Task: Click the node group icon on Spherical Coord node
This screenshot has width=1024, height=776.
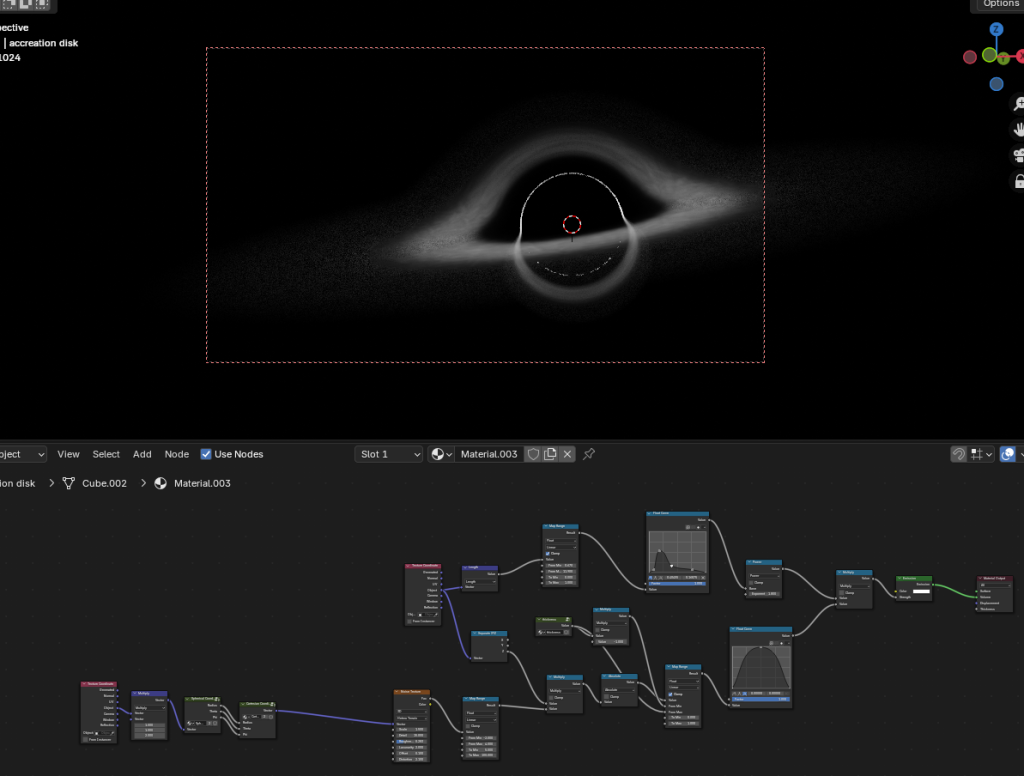Action: [217, 699]
